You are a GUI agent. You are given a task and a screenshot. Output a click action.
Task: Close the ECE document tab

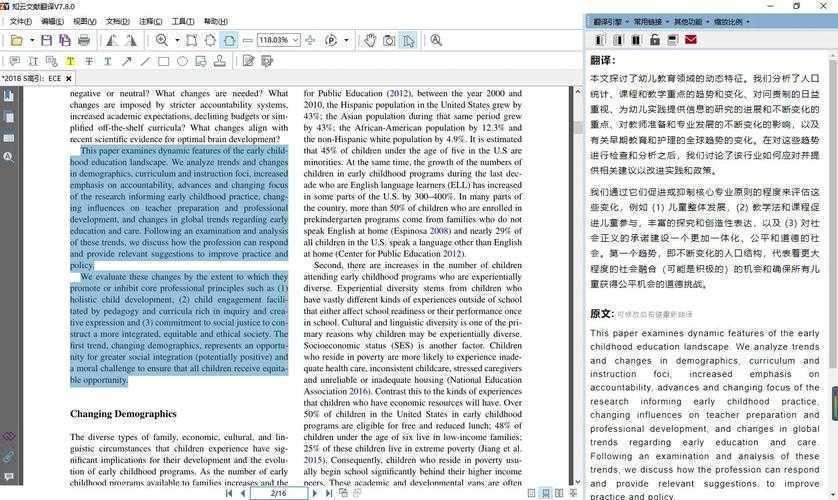68,79
